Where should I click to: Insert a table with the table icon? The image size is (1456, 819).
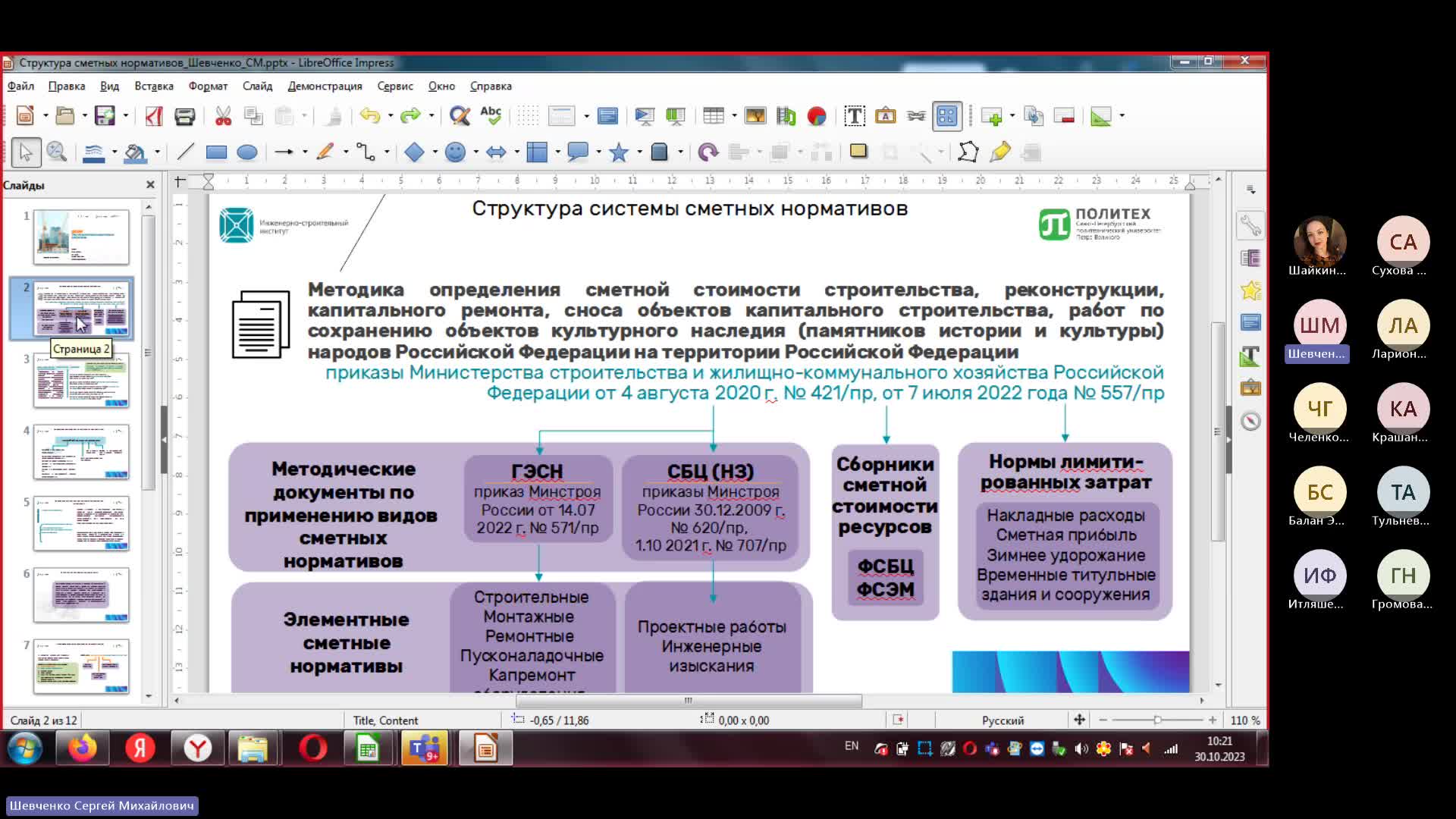point(713,116)
